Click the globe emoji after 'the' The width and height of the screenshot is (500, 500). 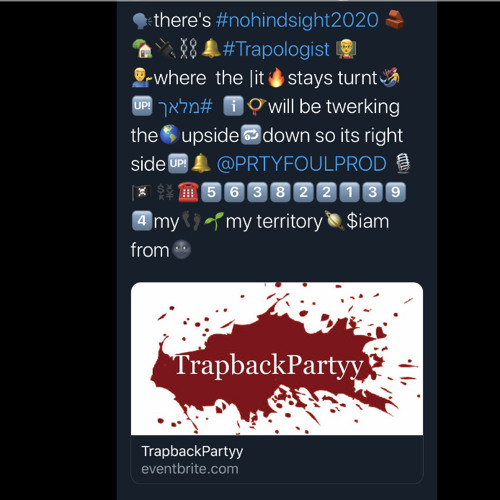pos(169,135)
